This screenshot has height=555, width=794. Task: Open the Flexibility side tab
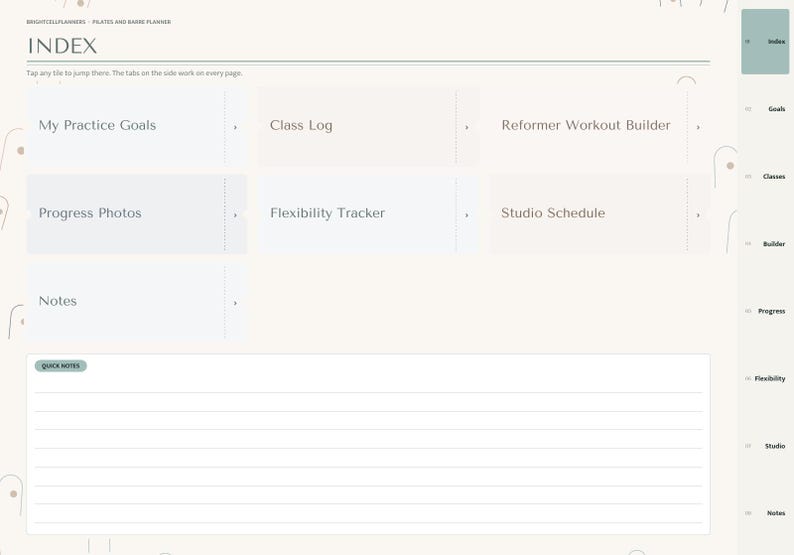pos(765,378)
